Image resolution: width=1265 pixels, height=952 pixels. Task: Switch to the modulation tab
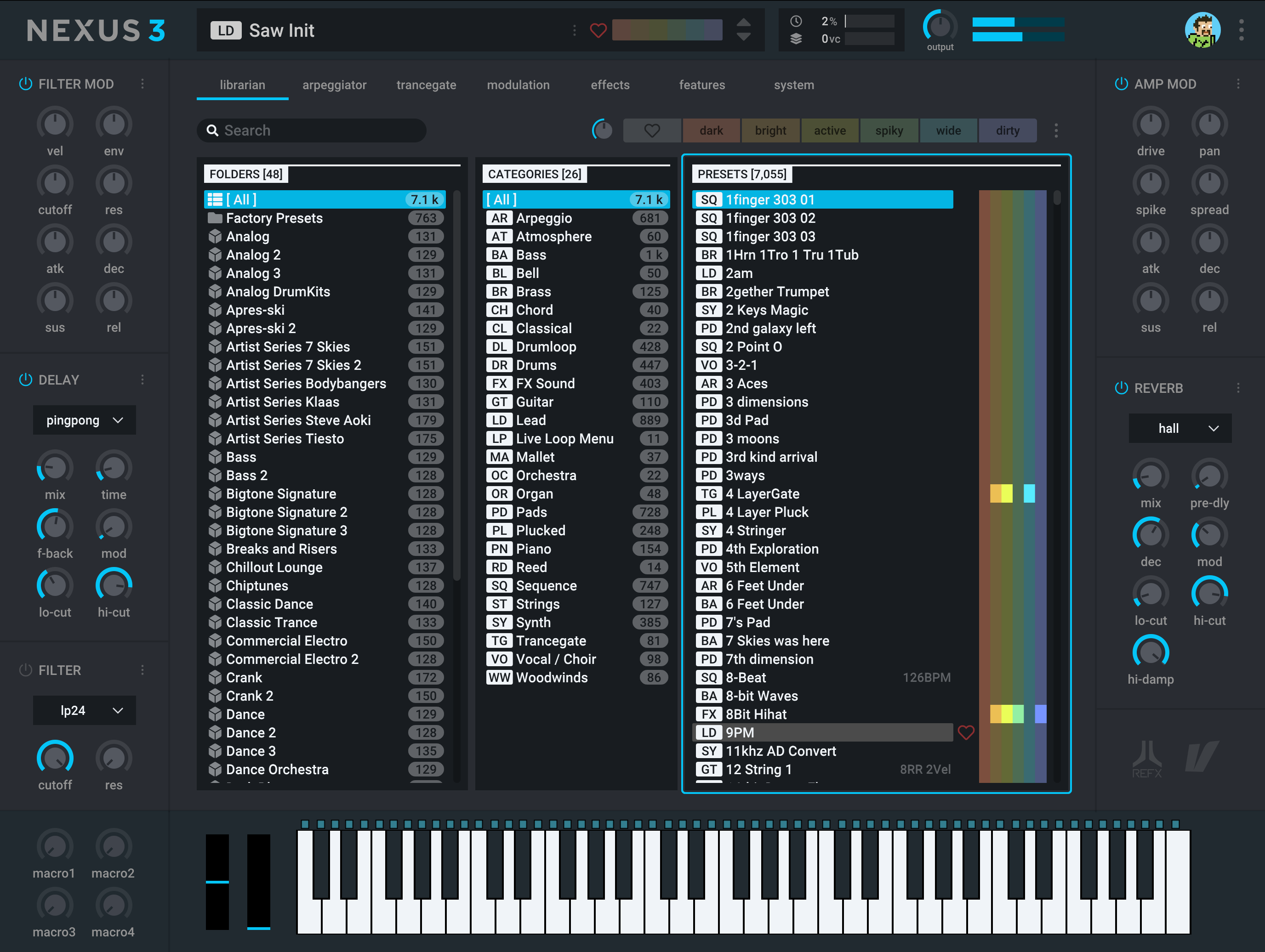click(x=518, y=85)
